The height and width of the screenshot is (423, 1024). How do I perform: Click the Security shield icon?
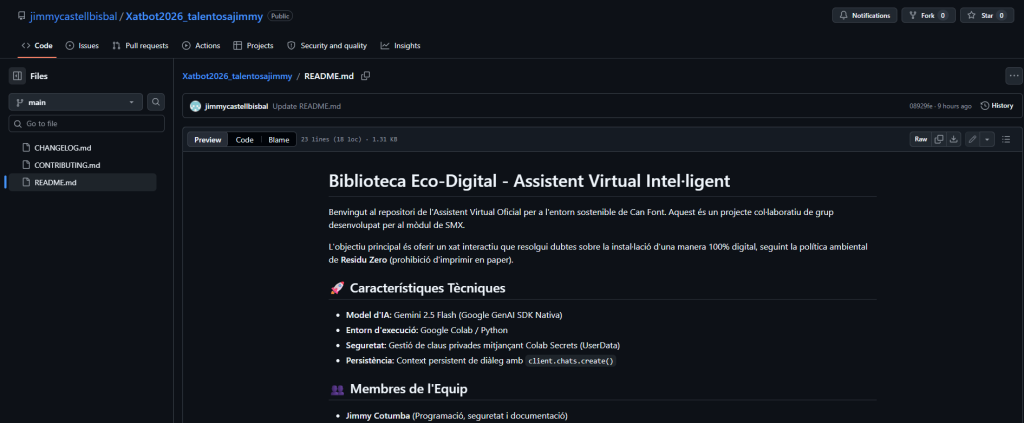[x=291, y=46]
